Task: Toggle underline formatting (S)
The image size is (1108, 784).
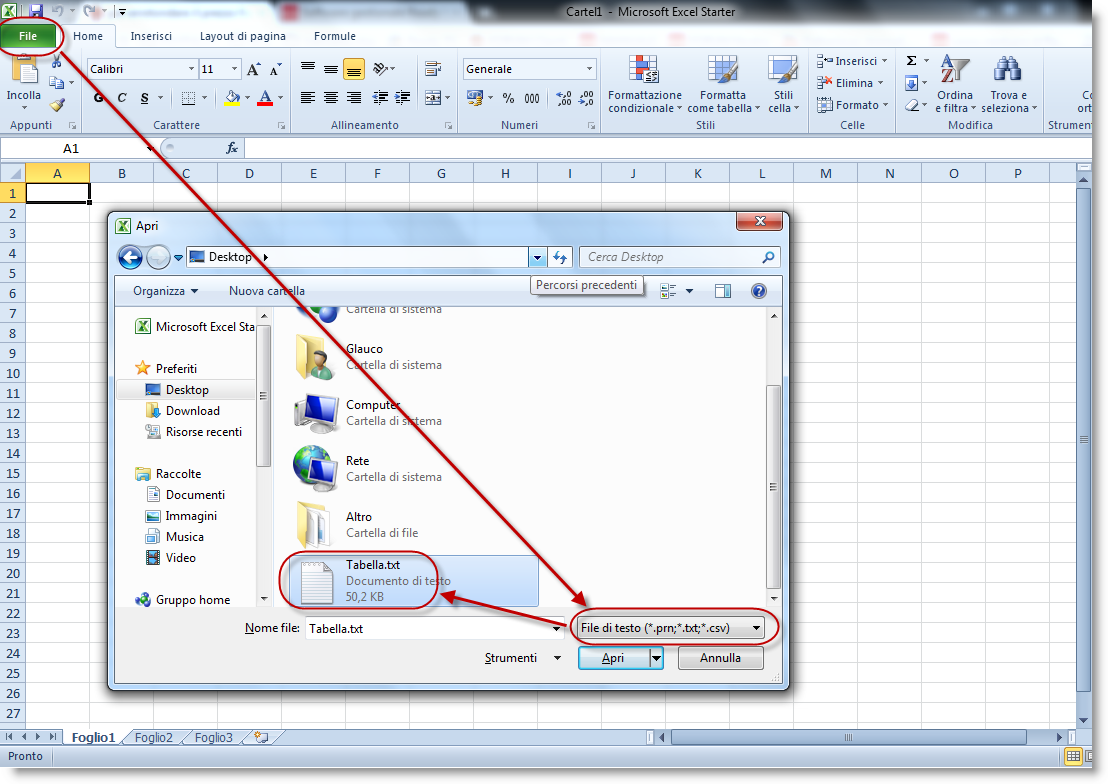Action: click(x=144, y=98)
